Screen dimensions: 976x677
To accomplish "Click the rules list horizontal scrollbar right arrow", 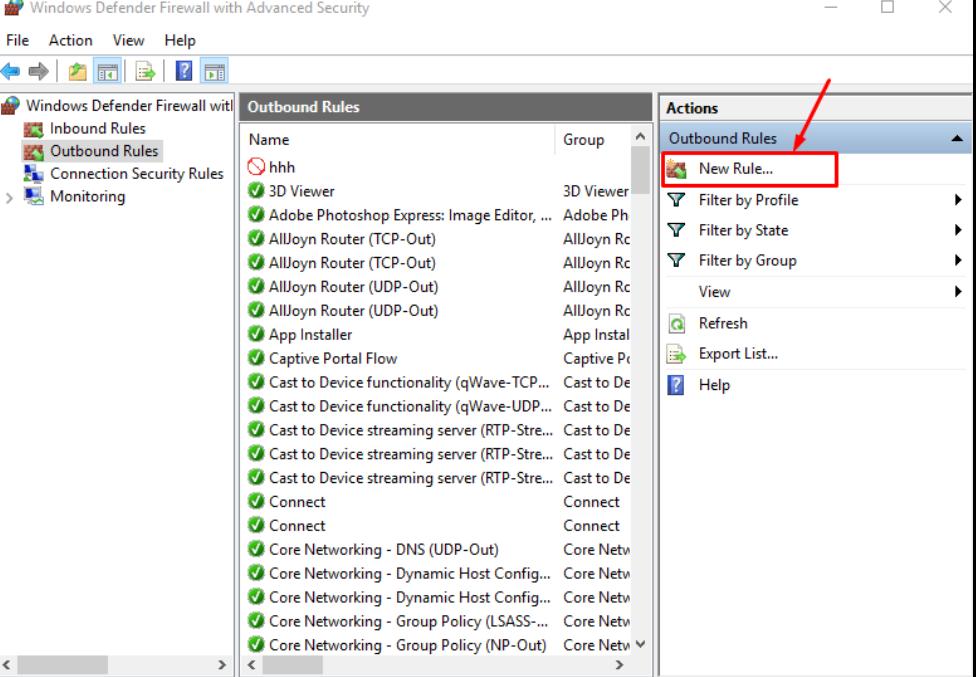I will click(619, 665).
